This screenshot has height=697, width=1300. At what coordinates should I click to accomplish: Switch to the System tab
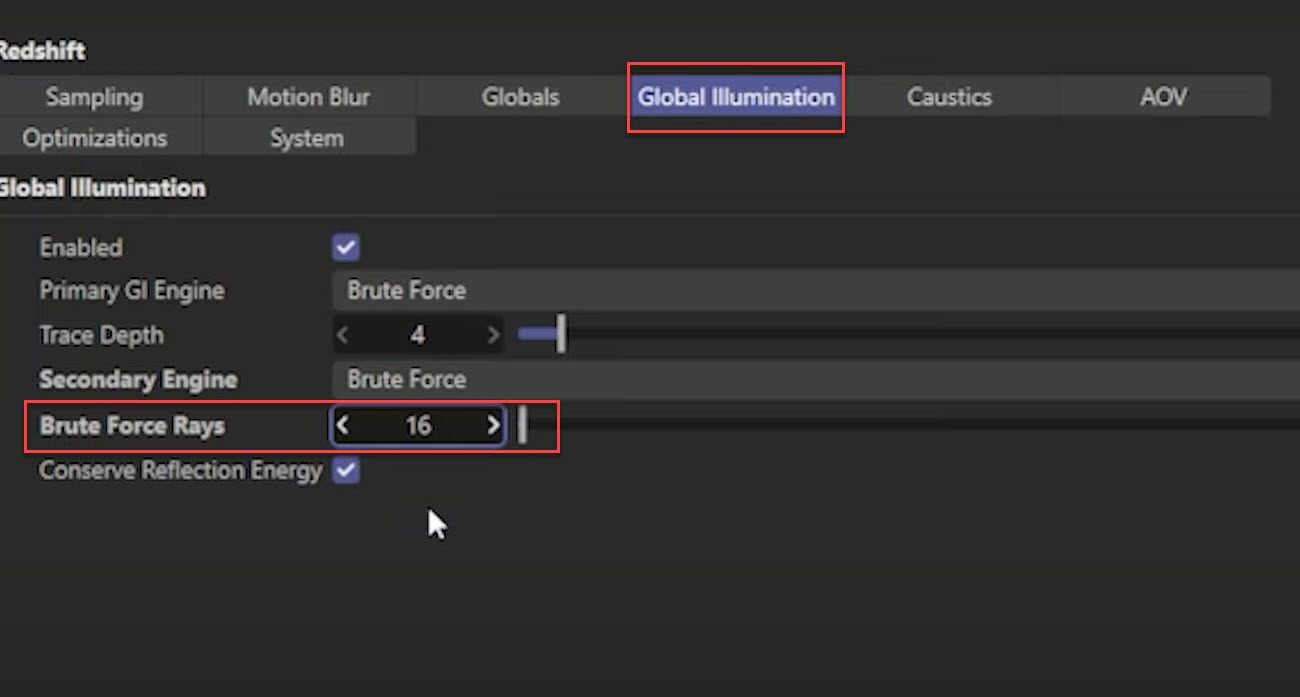[307, 137]
